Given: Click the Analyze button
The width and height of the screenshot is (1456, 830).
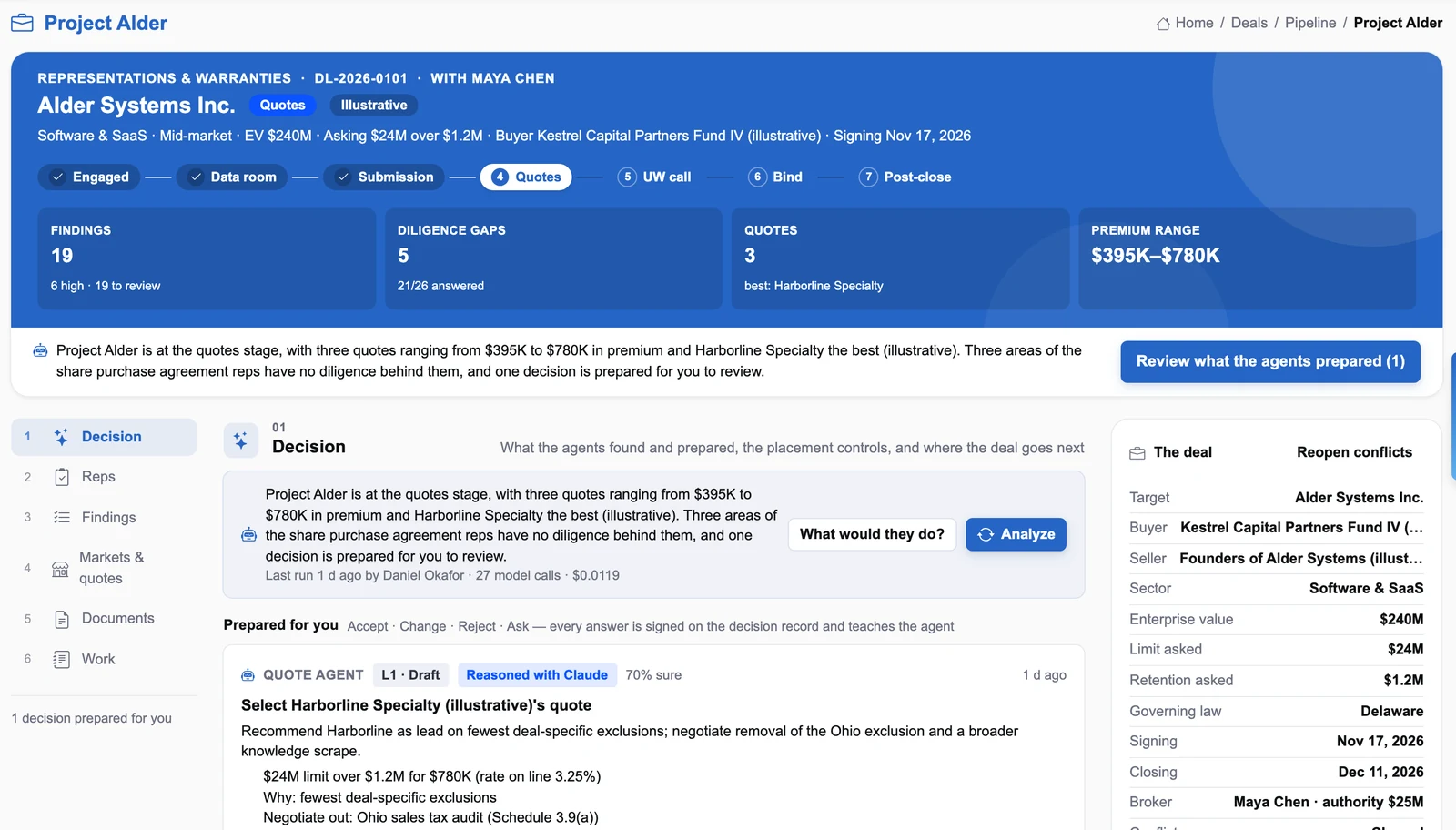Looking at the screenshot, I should [1016, 534].
